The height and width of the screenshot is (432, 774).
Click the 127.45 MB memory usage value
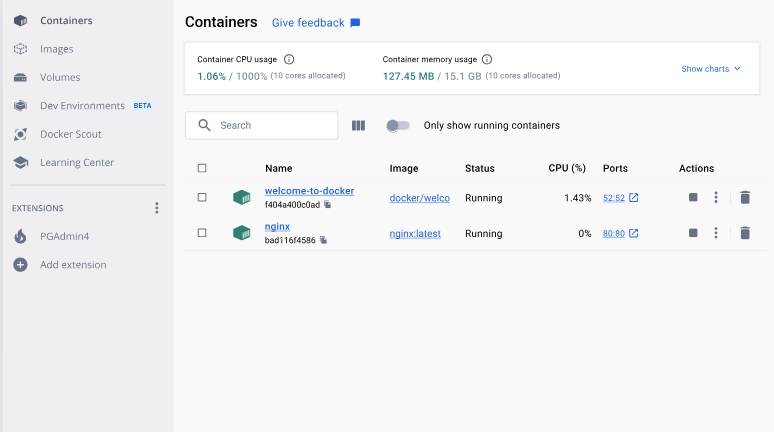click(408, 76)
